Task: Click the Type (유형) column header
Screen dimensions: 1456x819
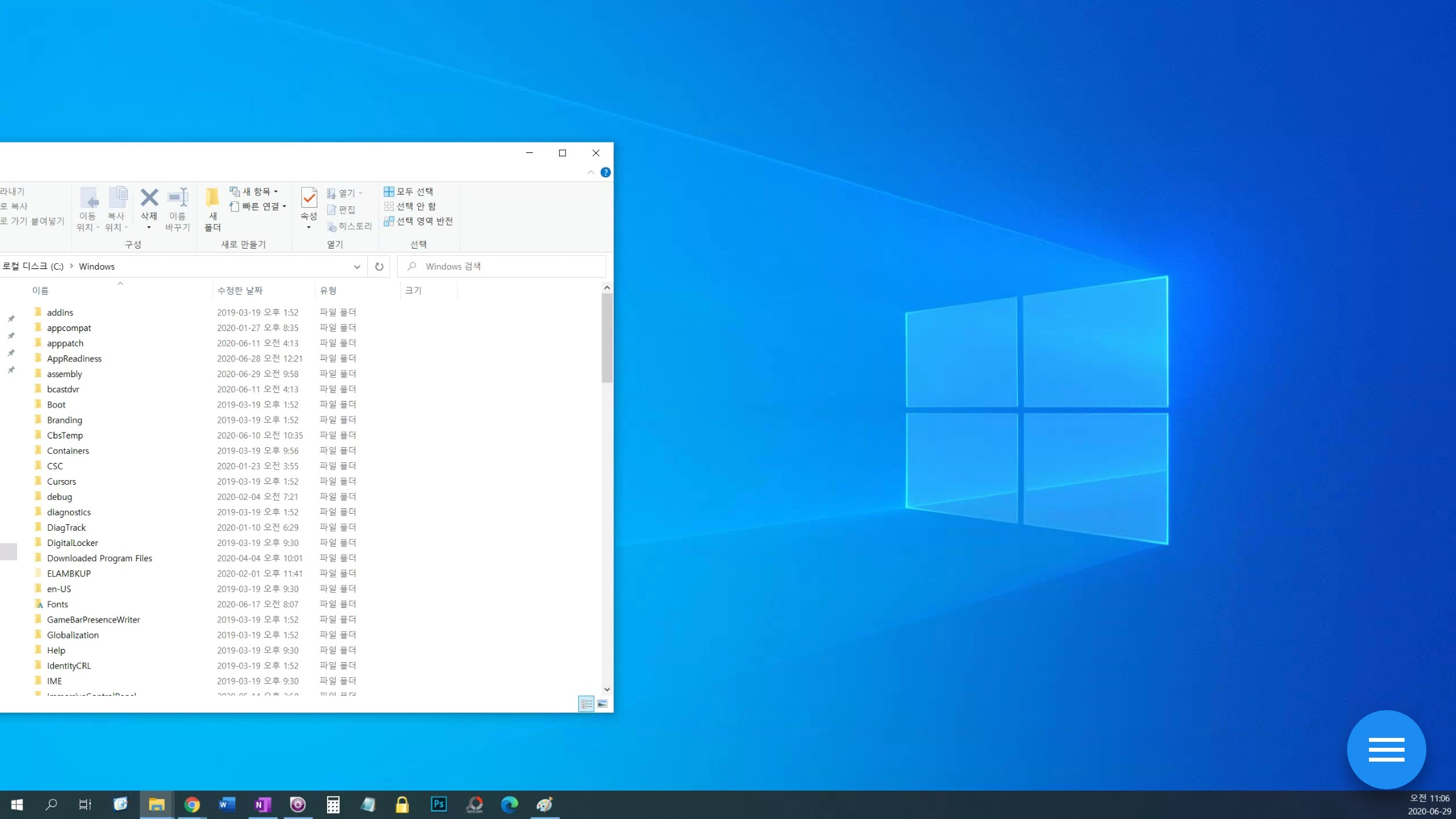Action: pos(328,290)
